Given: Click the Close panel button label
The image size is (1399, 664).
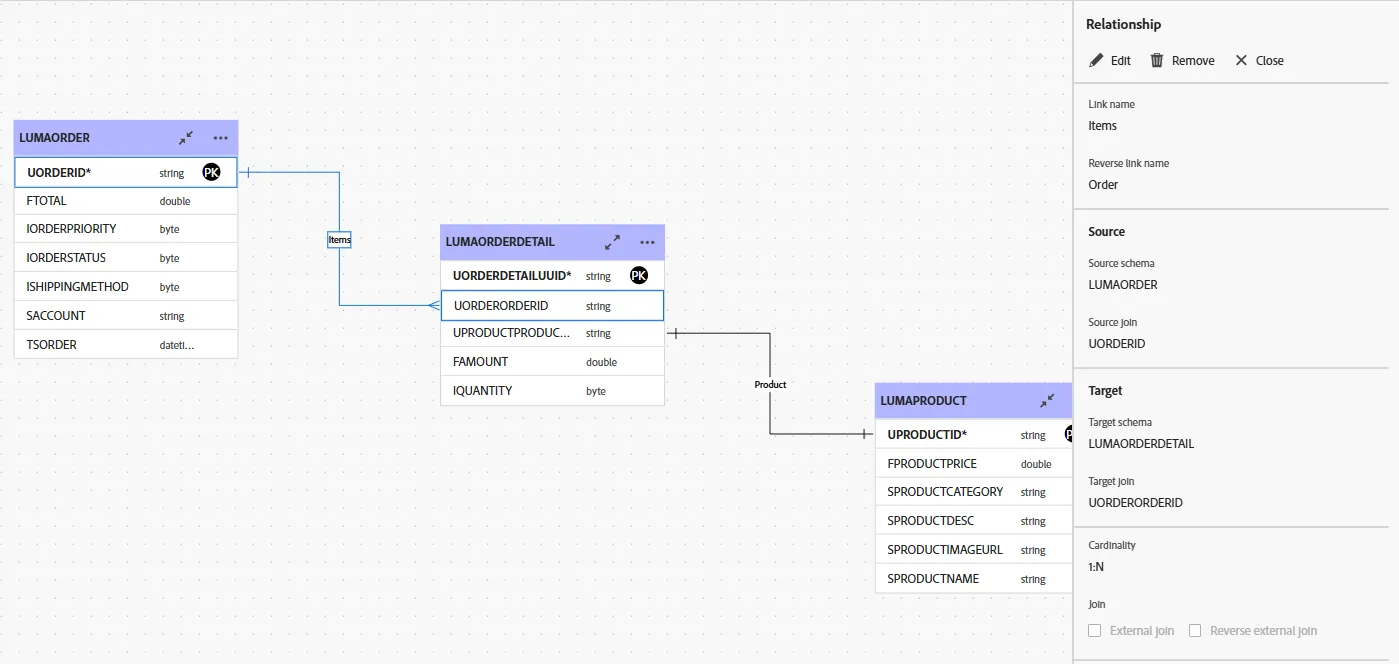Looking at the screenshot, I should (x=1270, y=61).
